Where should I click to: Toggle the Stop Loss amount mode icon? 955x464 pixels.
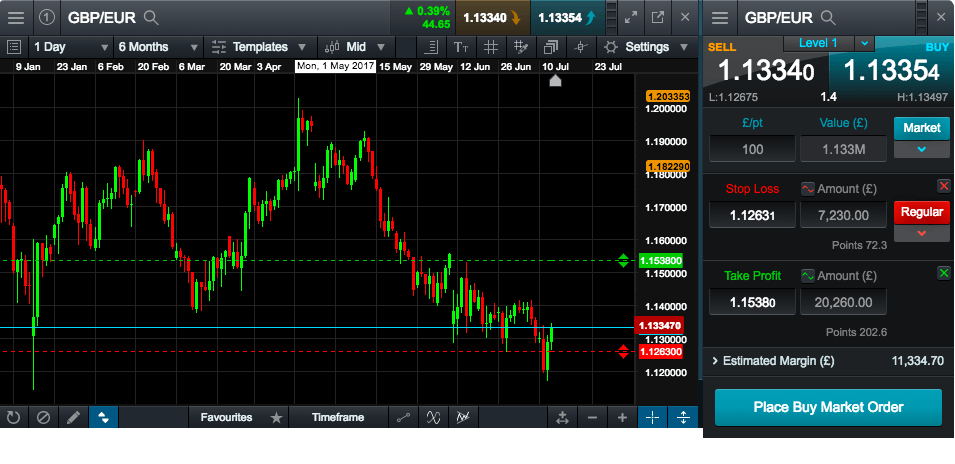pyautogui.click(x=807, y=189)
